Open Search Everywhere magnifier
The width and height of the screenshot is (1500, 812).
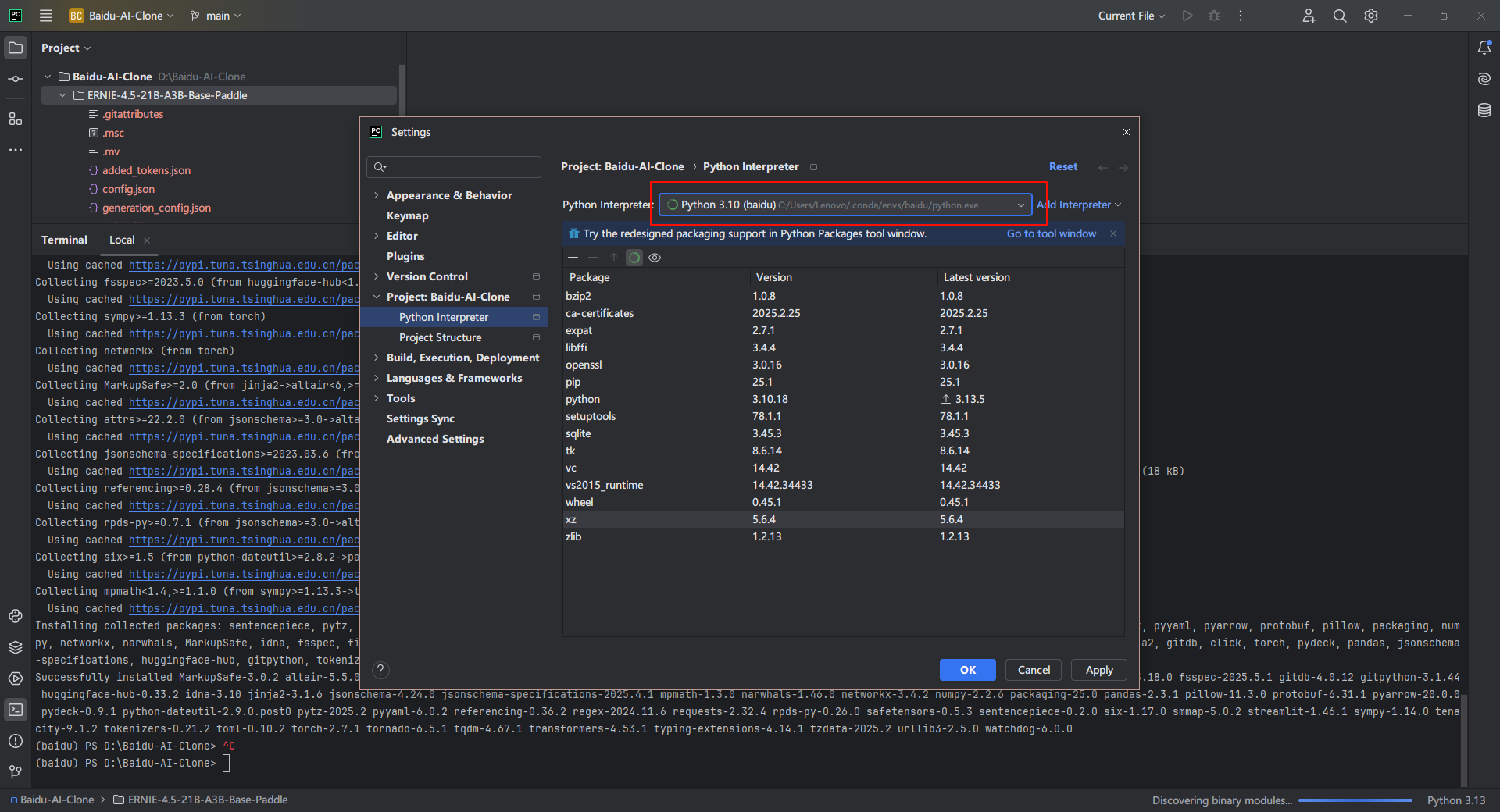1340,16
